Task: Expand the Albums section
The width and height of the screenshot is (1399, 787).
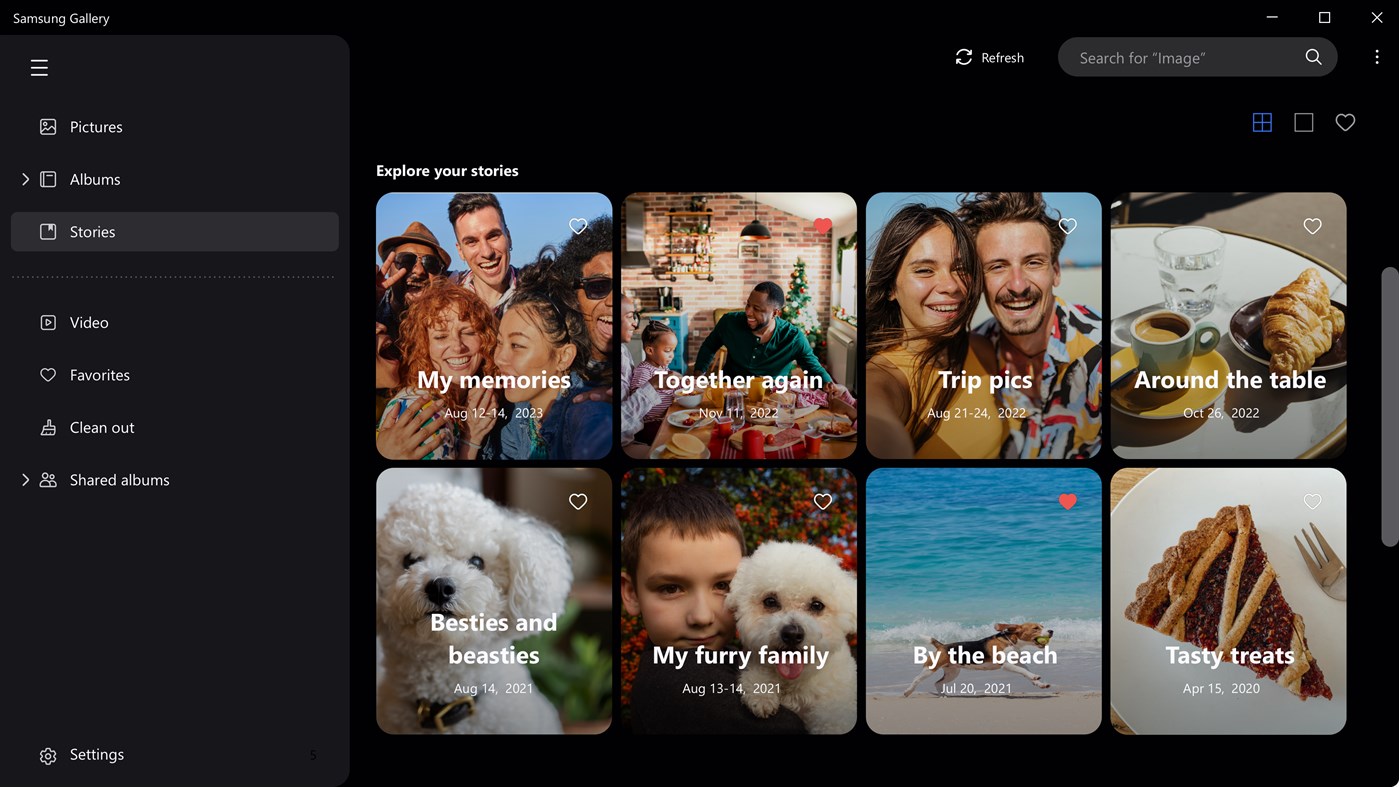Action: (x=25, y=179)
